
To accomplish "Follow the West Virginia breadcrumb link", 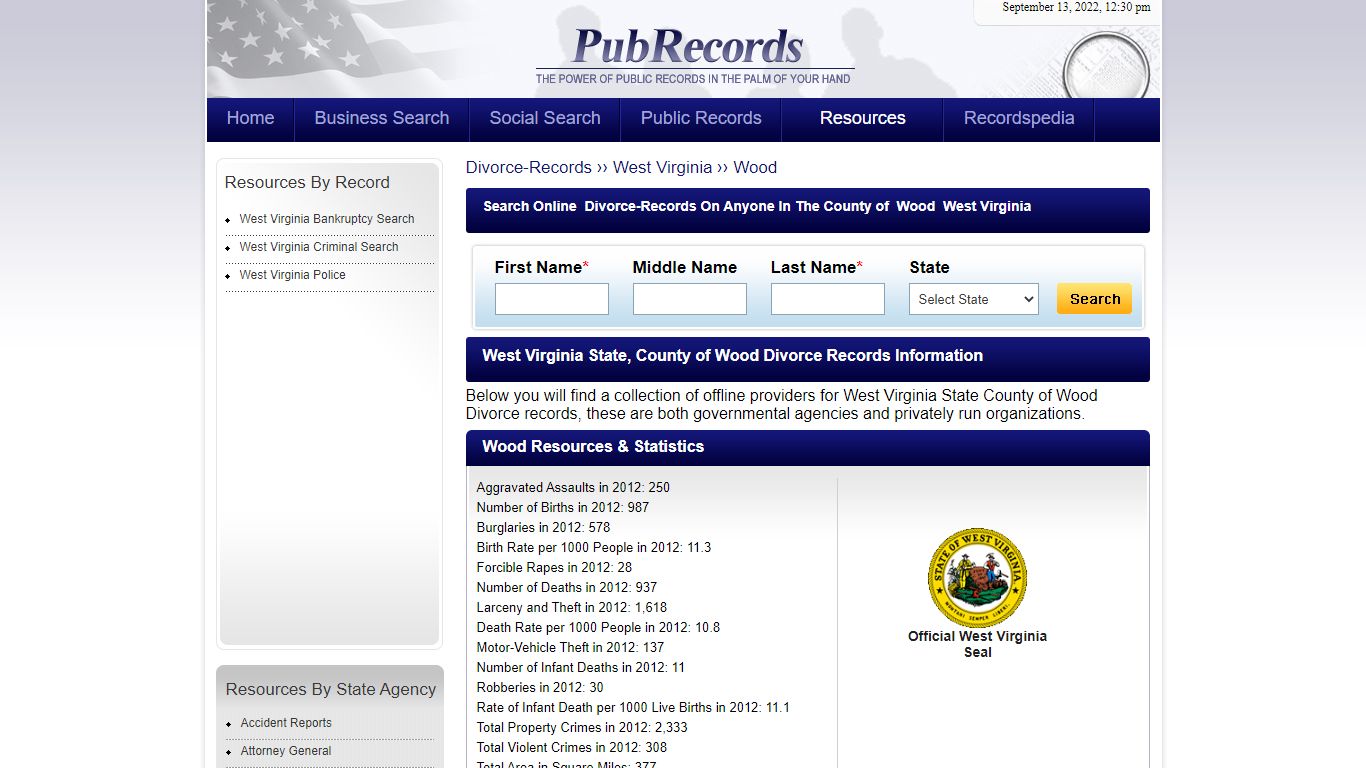I will point(662,167).
